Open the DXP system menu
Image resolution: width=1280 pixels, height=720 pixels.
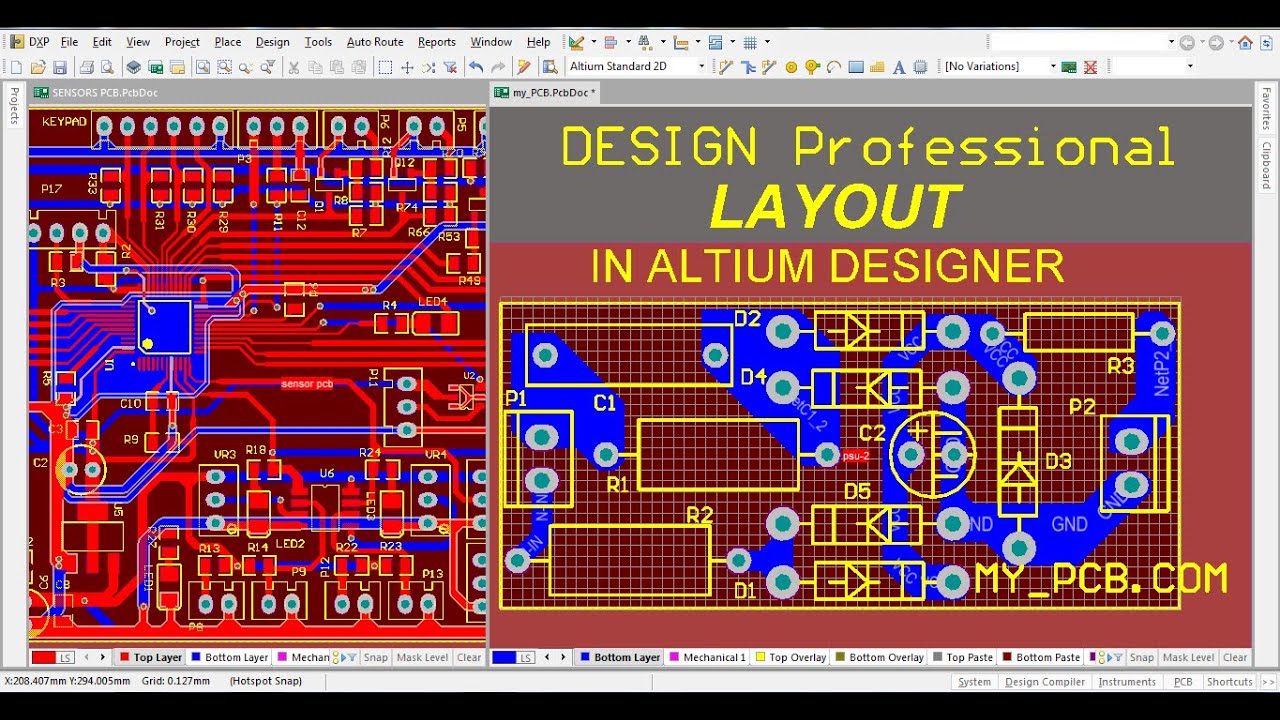click(x=30, y=42)
